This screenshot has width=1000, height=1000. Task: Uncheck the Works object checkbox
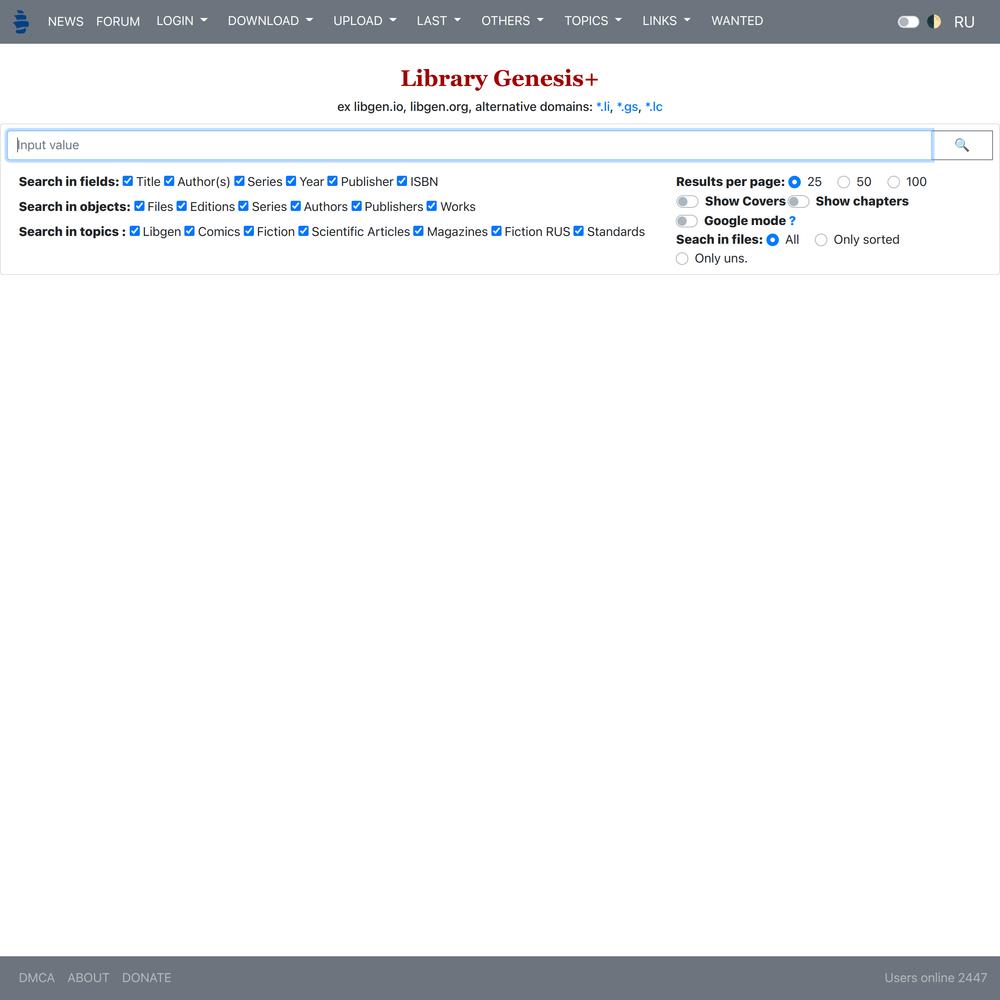click(x=432, y=206)
